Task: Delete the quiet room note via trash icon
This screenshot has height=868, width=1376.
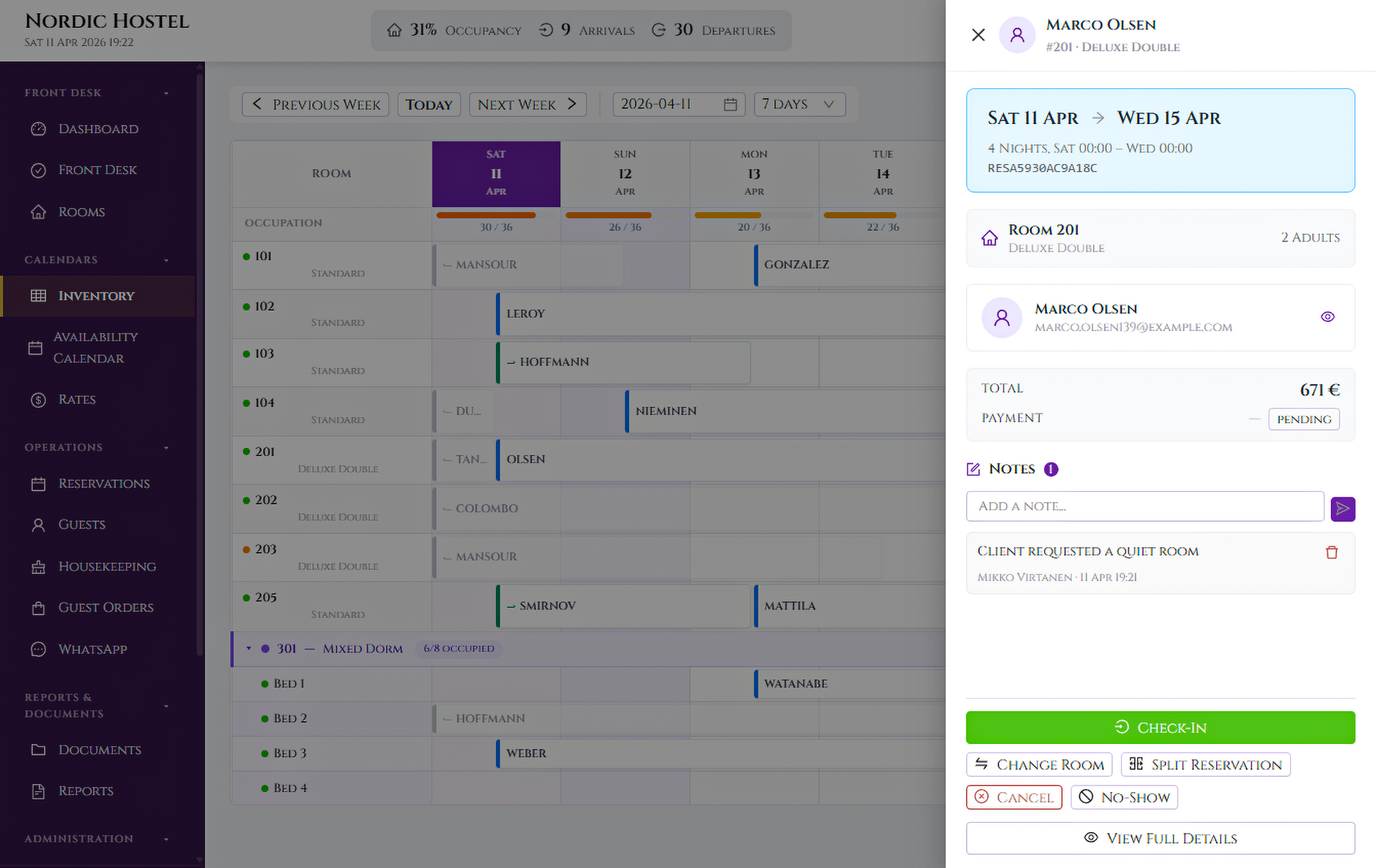Action: 1332,553
